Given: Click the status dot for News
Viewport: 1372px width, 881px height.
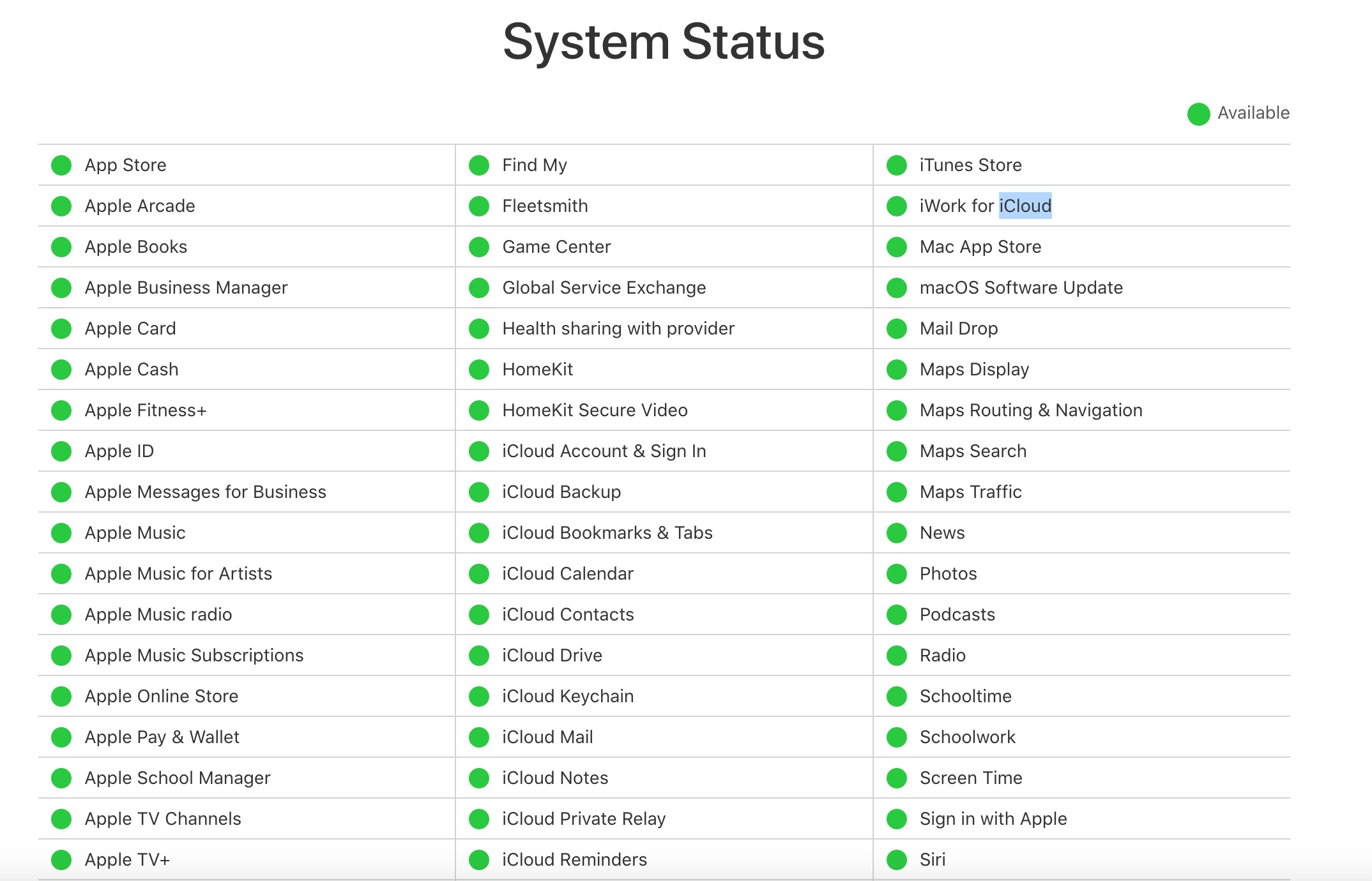Looking at the screenshot, I should (x=897, y=533).
